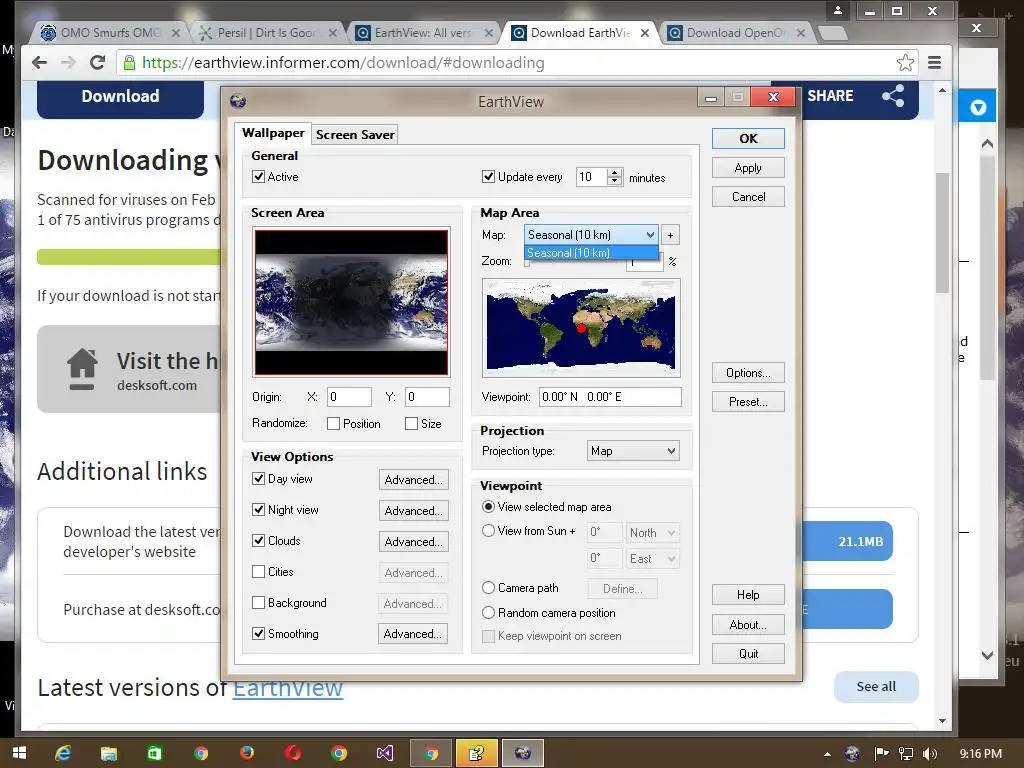Click the Viewpoint coordinates field
Viewport: 1024px width, 768px height.
click(610, 396)
